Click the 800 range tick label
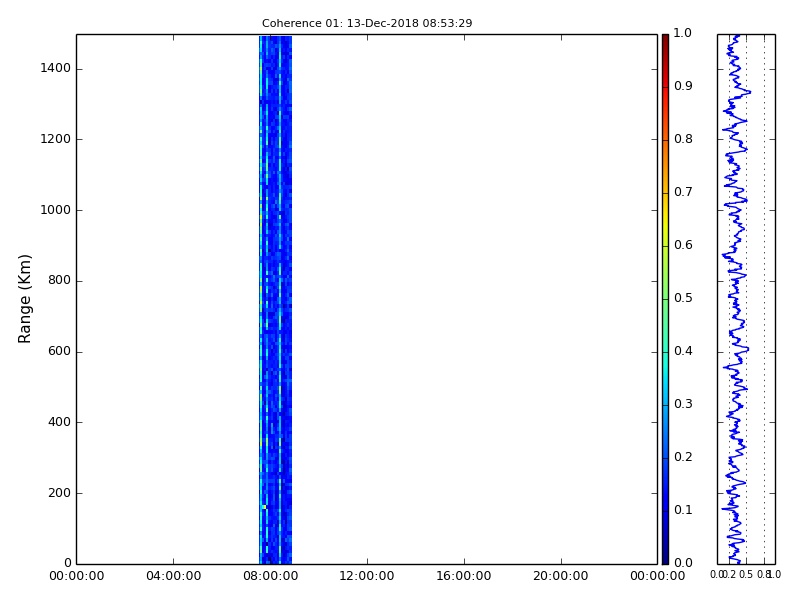Image resolution: width=800 pixels, height=600 pixels. [59, 281]
